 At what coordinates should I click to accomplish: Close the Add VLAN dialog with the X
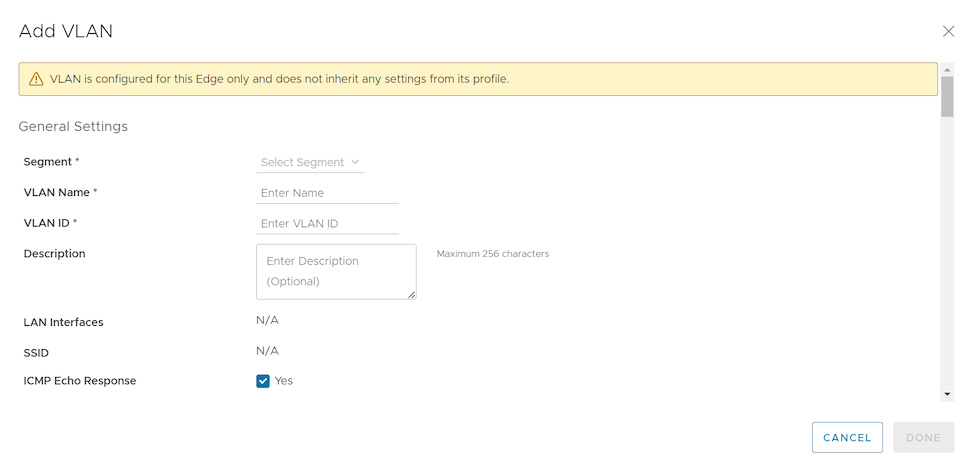coord(948,31)
